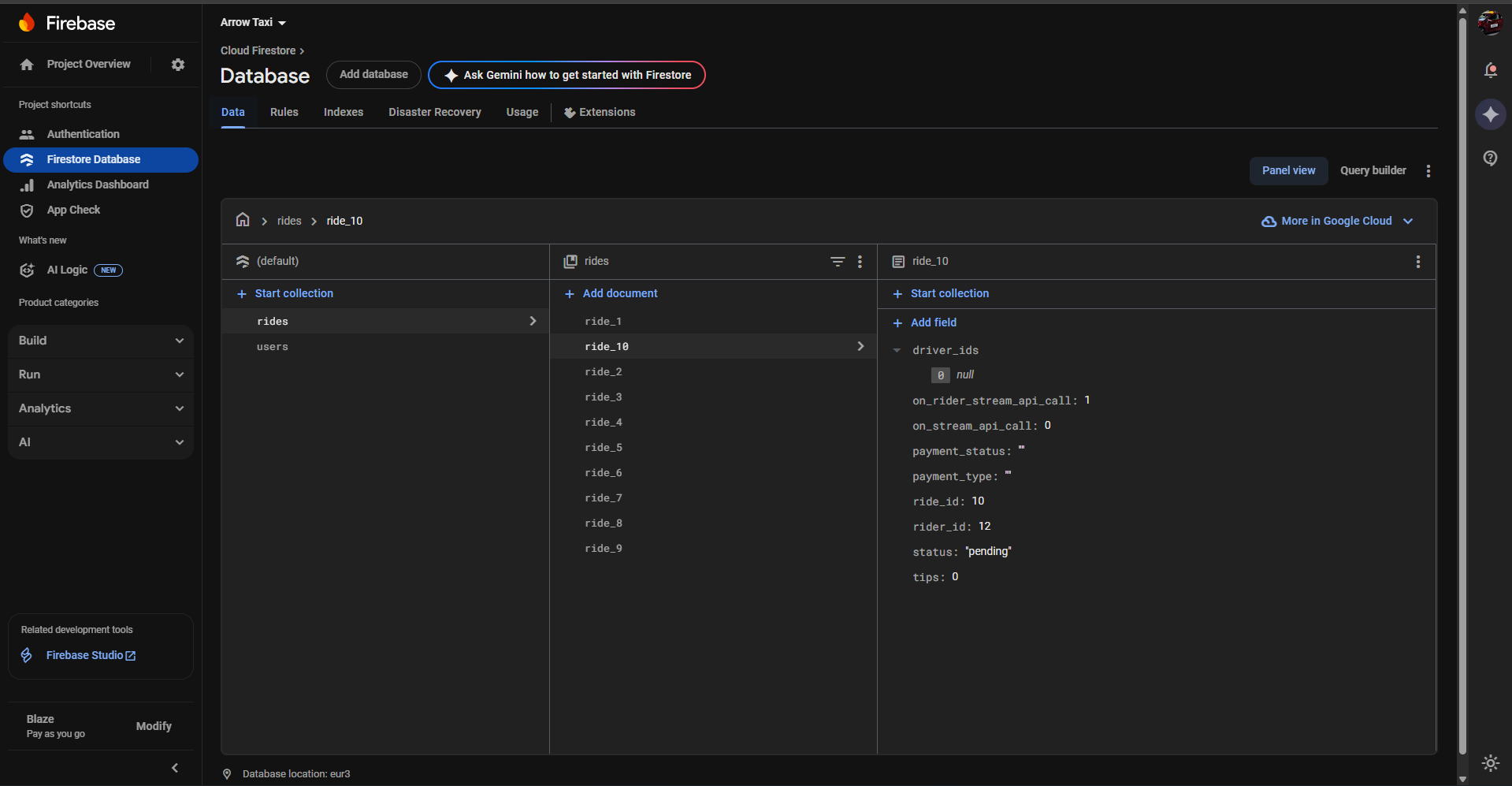Viewport: 1512px width, 786px height.
Task: Open the Usage tab
Action: 522,113
